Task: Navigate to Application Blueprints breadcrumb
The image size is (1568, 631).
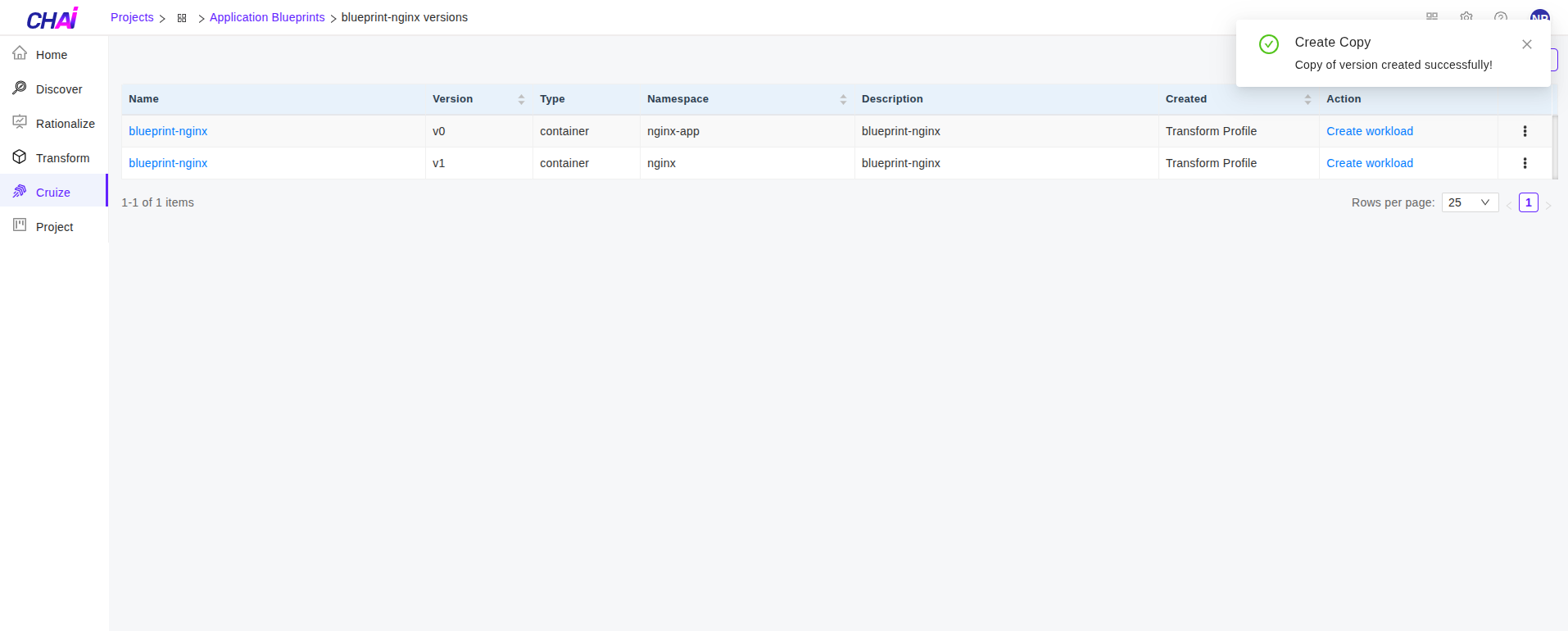Action: point(267,17)
